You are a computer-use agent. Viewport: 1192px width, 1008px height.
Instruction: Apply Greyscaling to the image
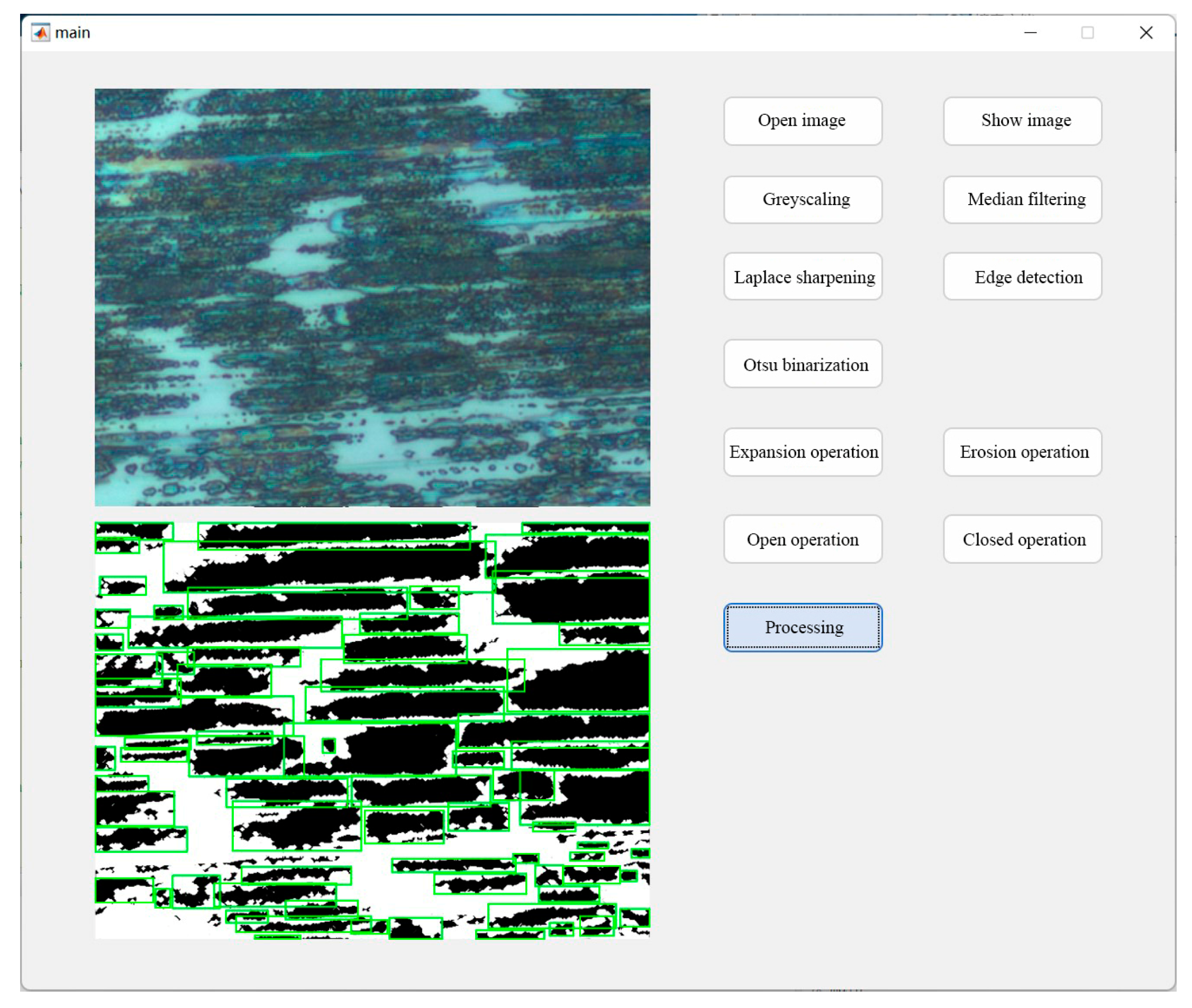click(802, 199)
